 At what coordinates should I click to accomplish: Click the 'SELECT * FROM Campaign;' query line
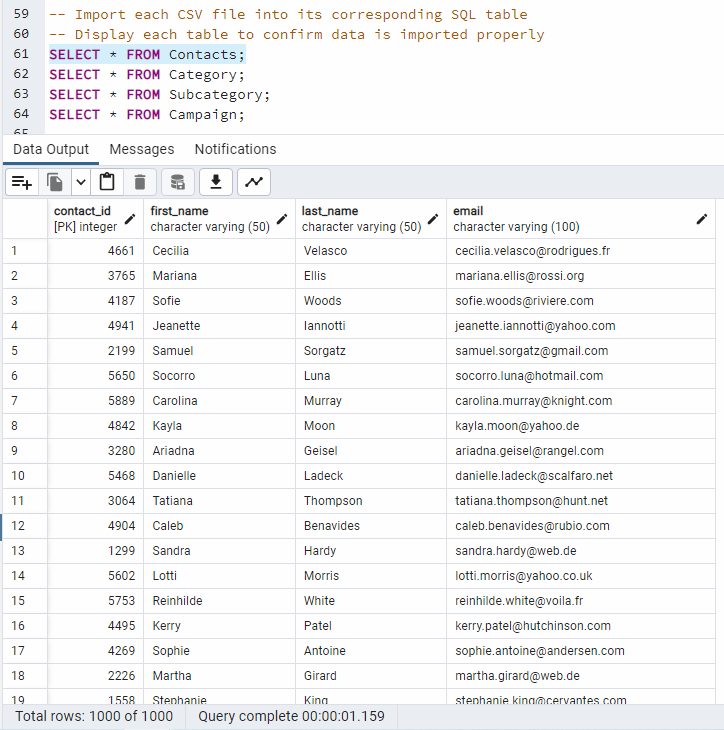[x=147, y=115]
